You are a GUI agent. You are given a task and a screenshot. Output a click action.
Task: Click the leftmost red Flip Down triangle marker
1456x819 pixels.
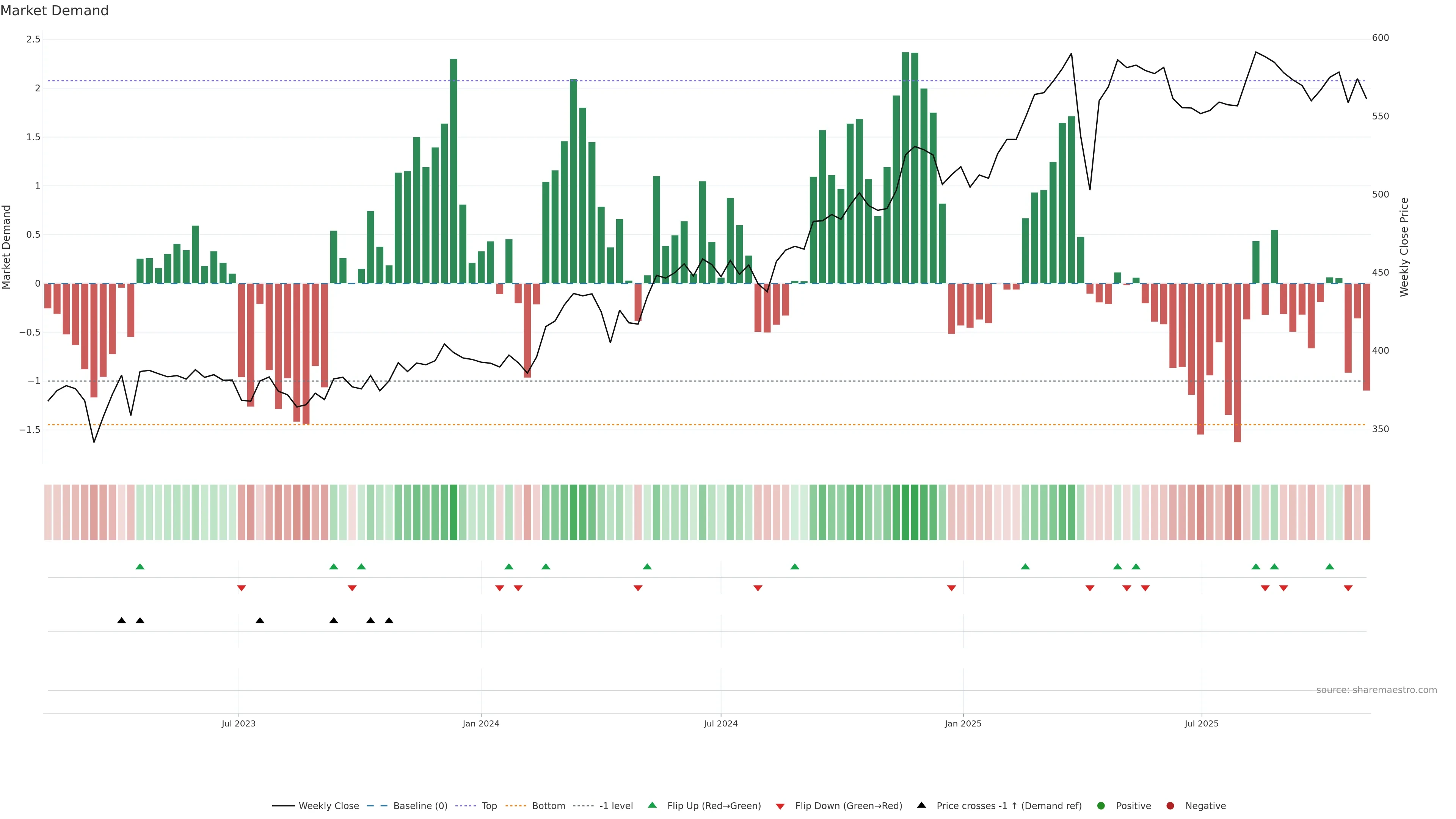tap(242, 588)
